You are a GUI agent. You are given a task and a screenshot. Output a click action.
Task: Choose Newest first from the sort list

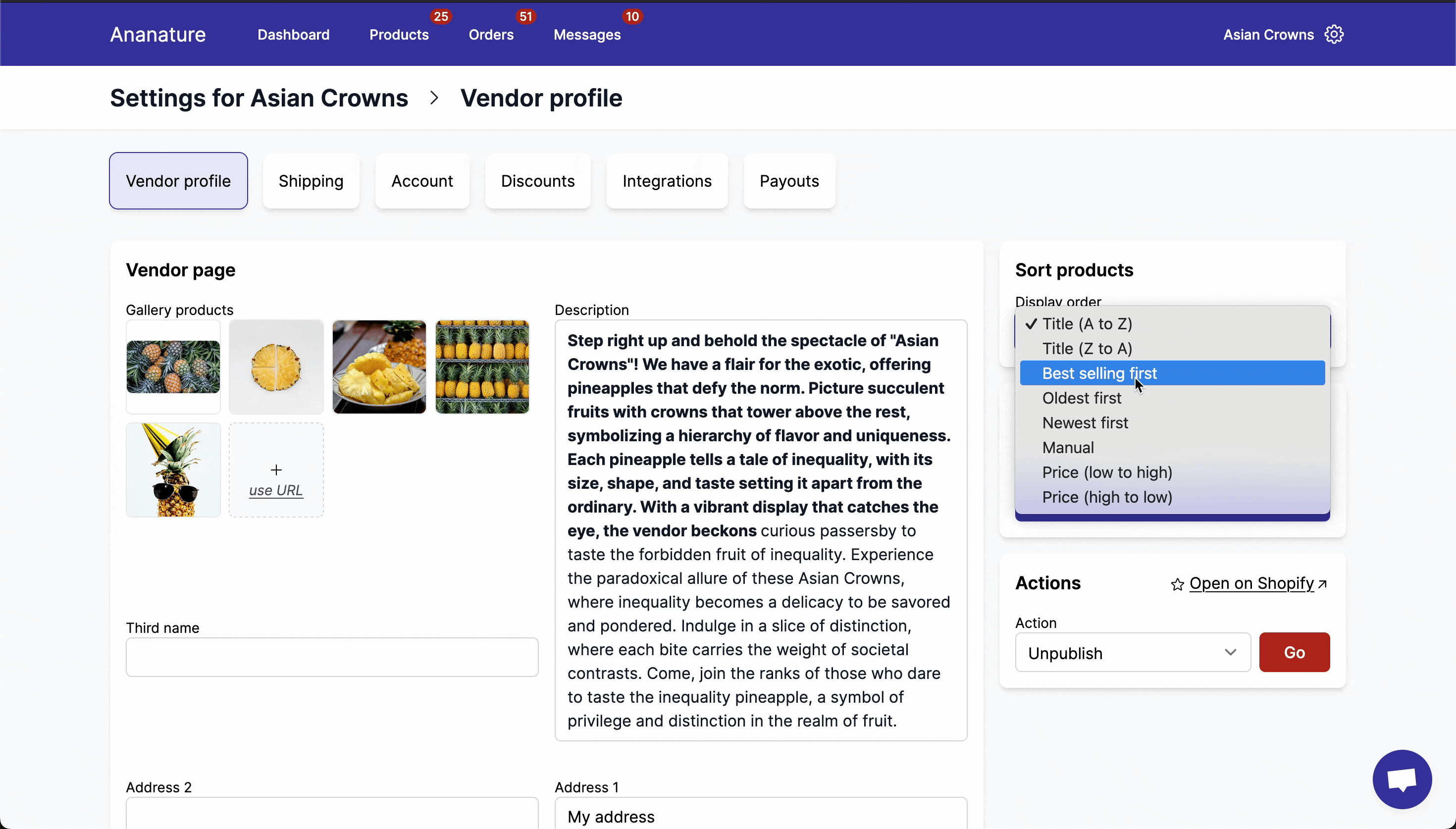1084,422
